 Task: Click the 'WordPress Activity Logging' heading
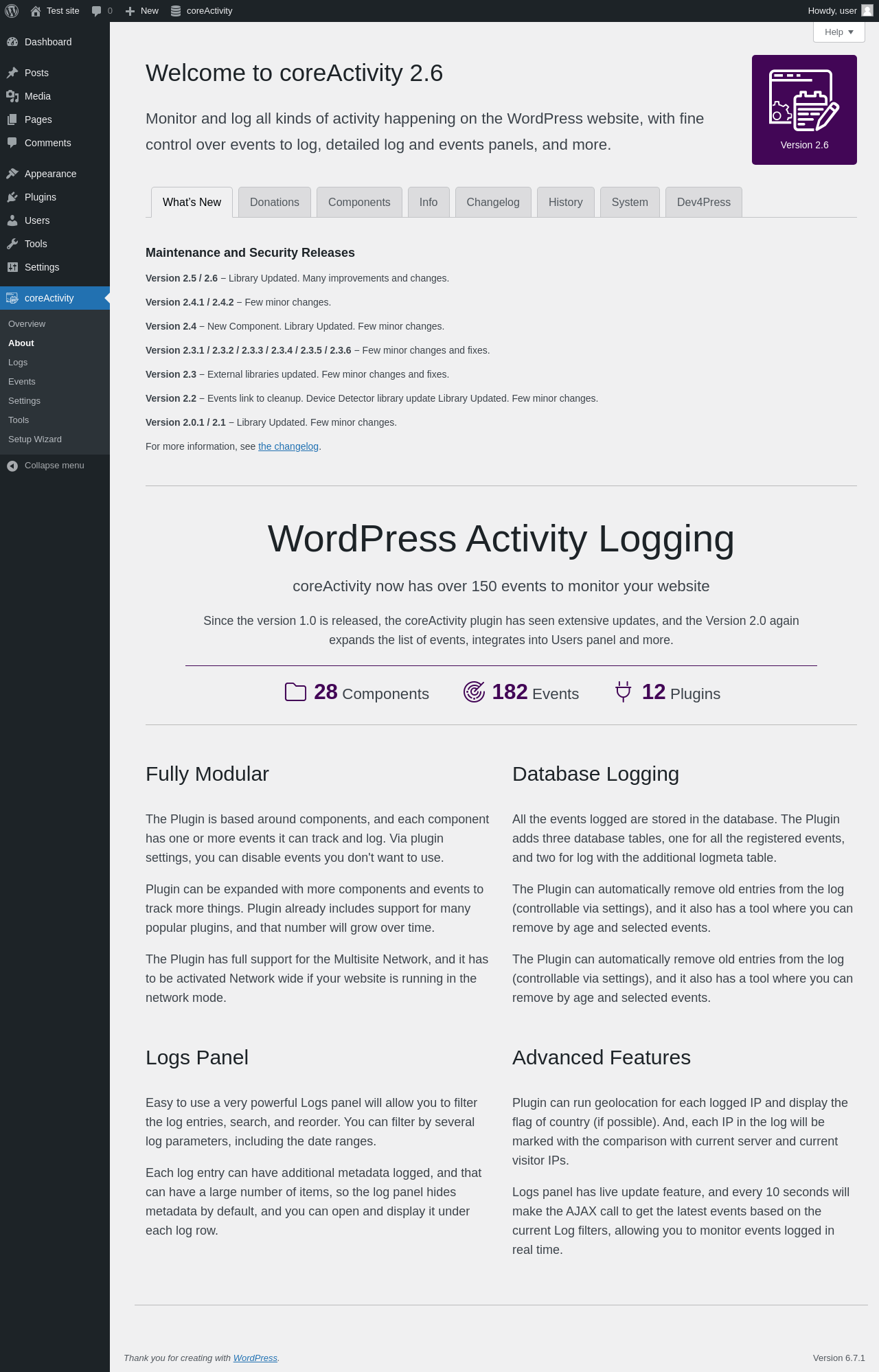coord(501,538)
